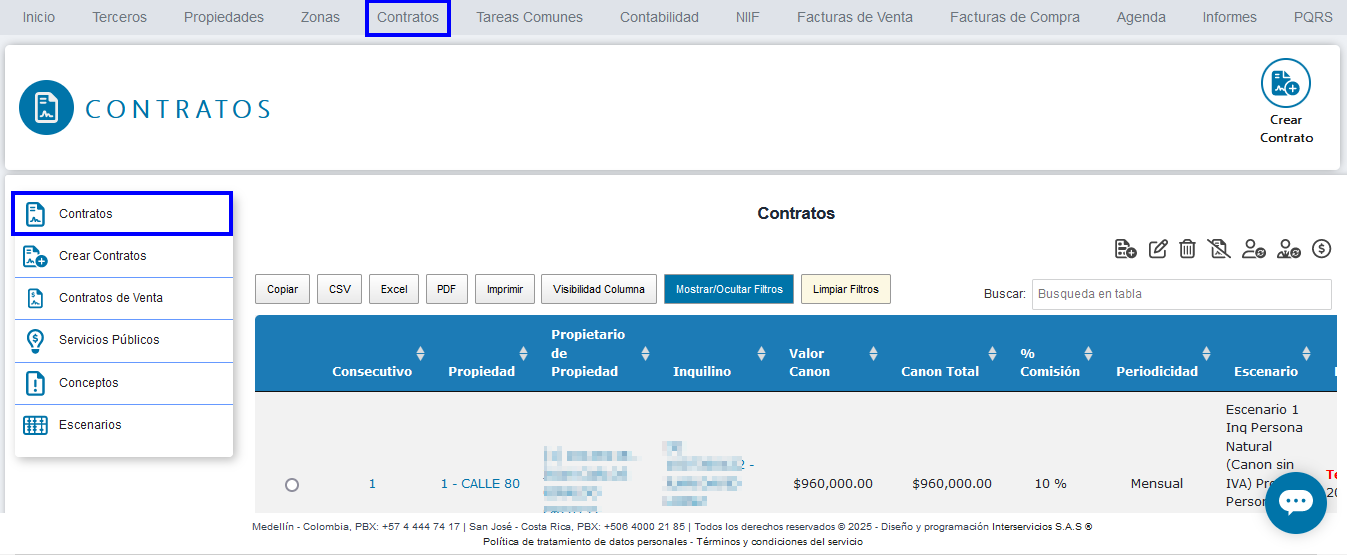Click the add document icon above table
Image resolution: width=1347 pixels, height=555 pixels.
(x=1125, y=249)
